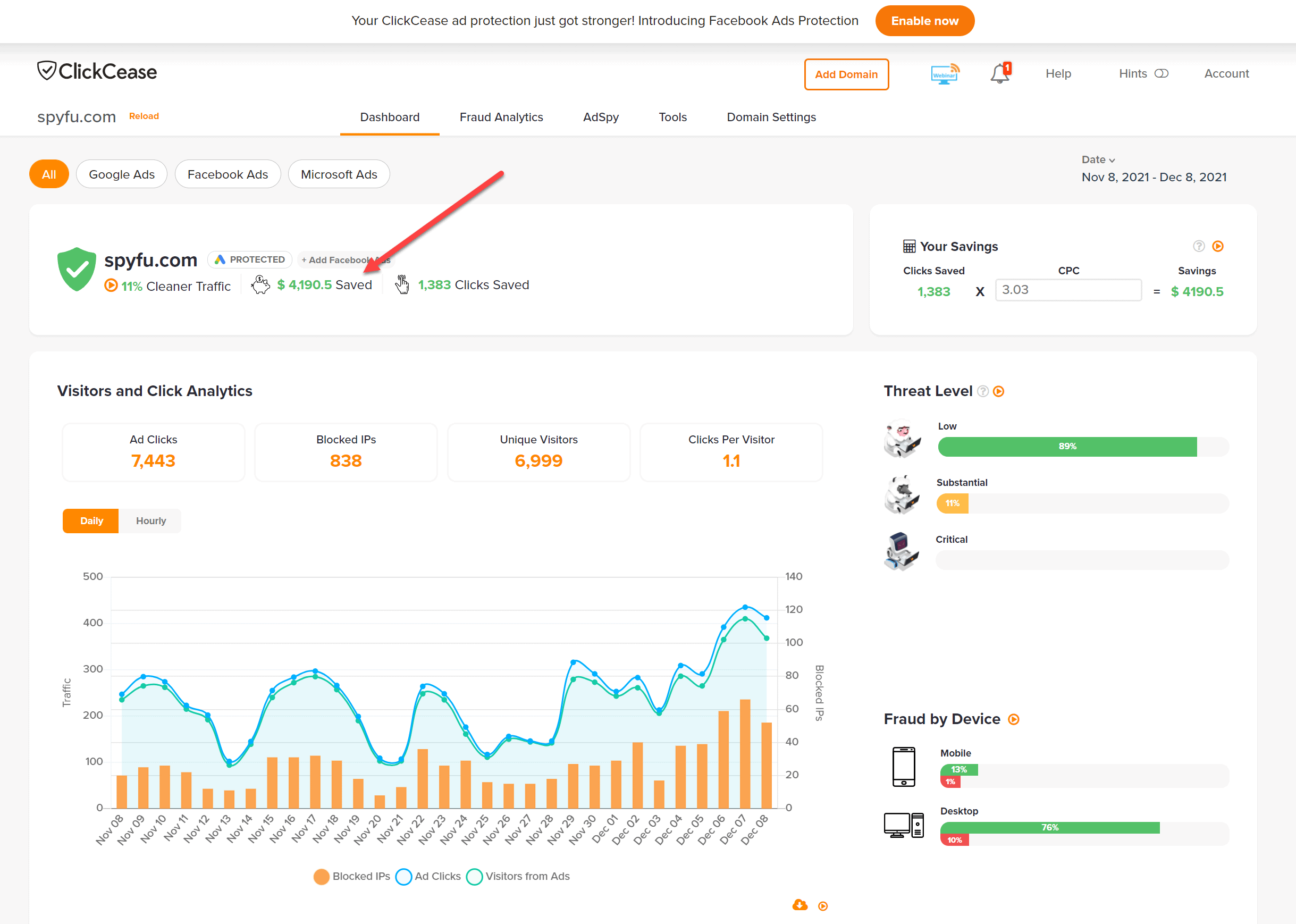The width and height of the screenshot is (1296, 924).
Task: Click the Reload link
Action: (x=144, y=116)
